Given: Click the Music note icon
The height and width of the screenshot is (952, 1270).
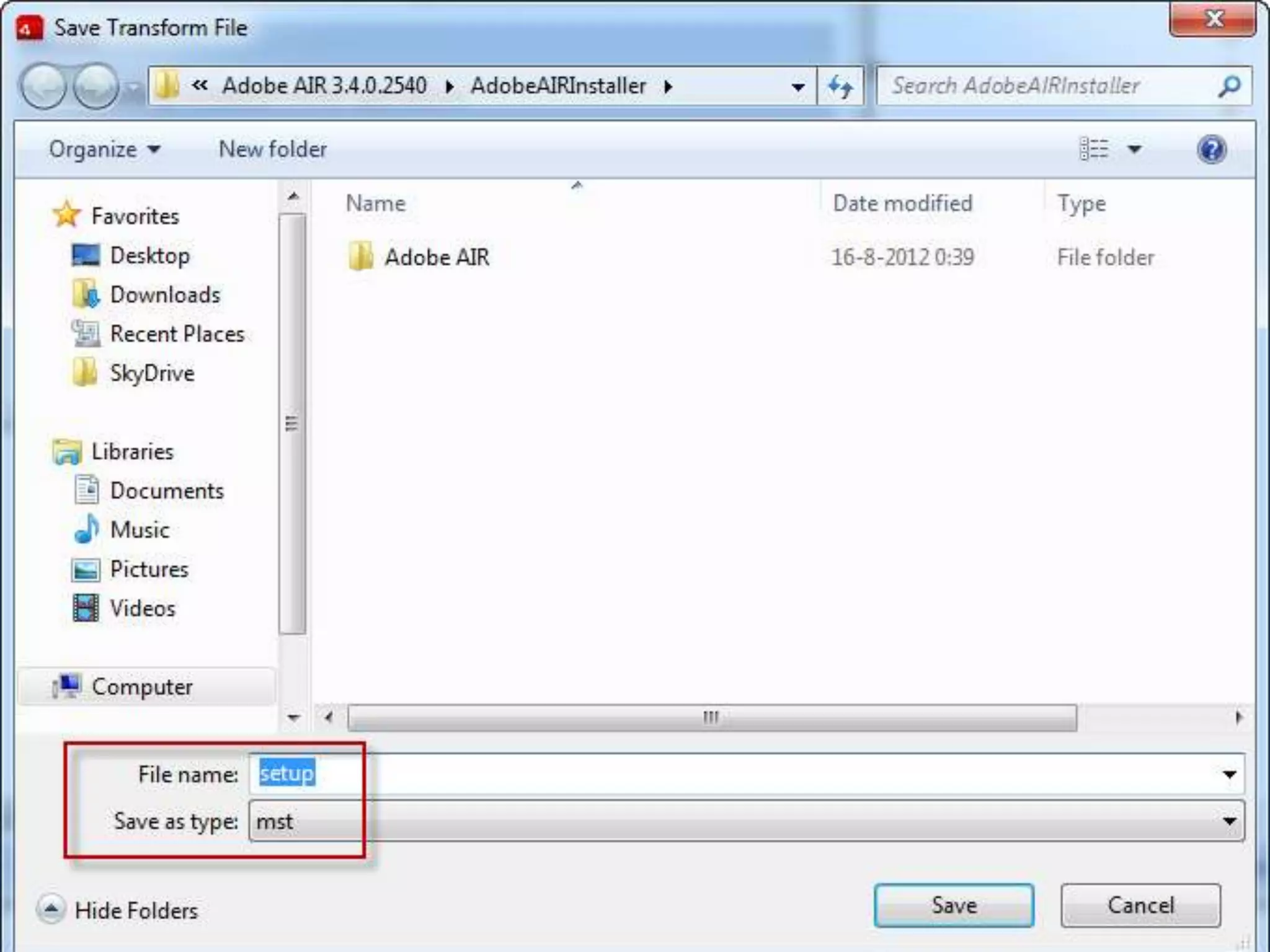Looking at the screenshot, I should click(x=86, y=529).
